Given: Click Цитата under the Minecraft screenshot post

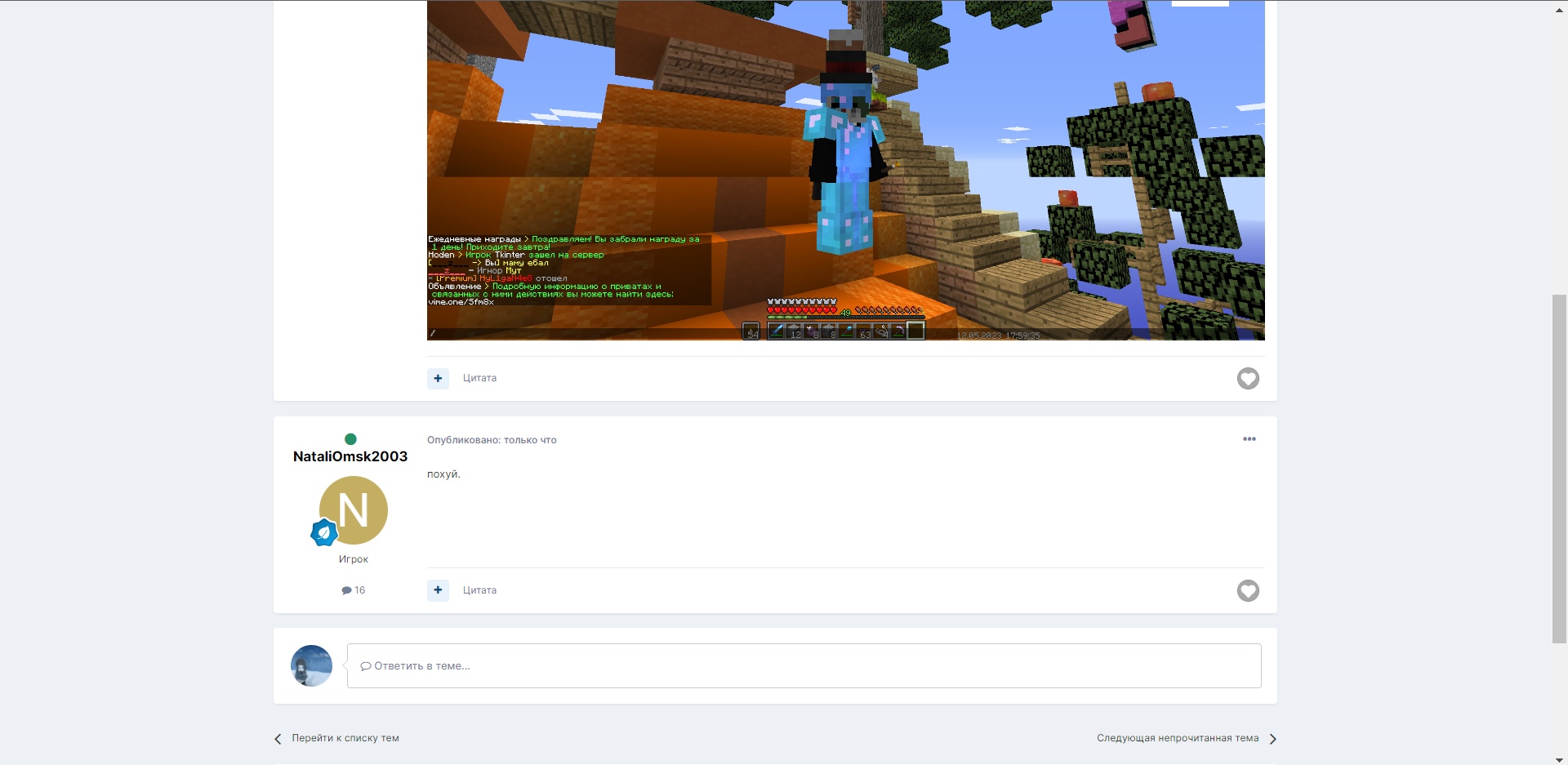Looking at the screenshot, I should (479, 378).
